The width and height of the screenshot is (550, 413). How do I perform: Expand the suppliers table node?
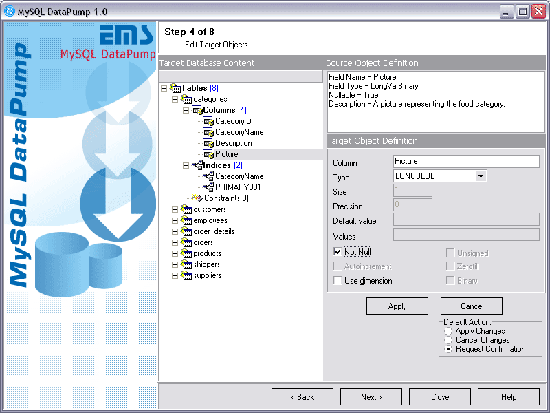175,275
